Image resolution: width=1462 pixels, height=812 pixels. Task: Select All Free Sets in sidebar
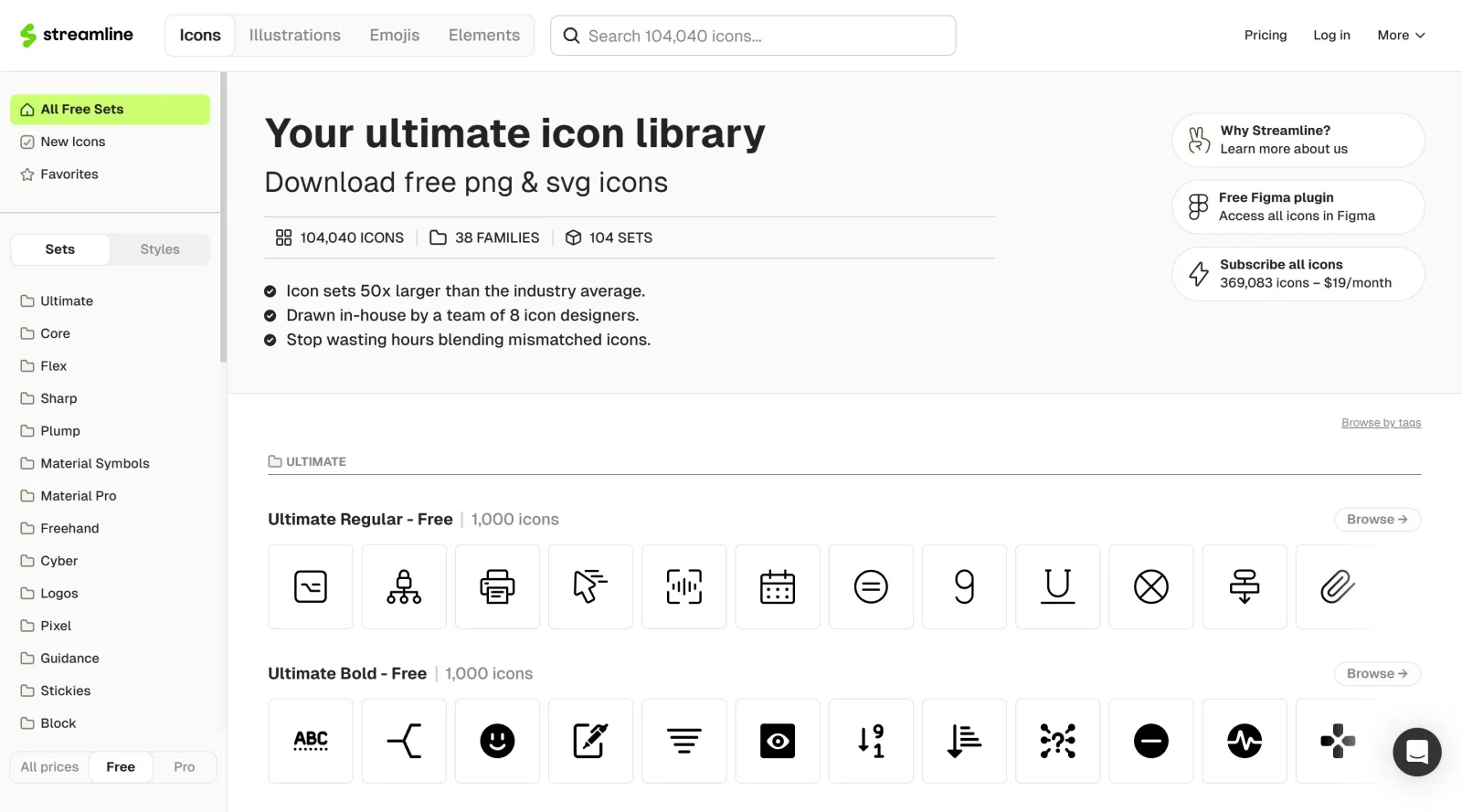click(110, 110)
